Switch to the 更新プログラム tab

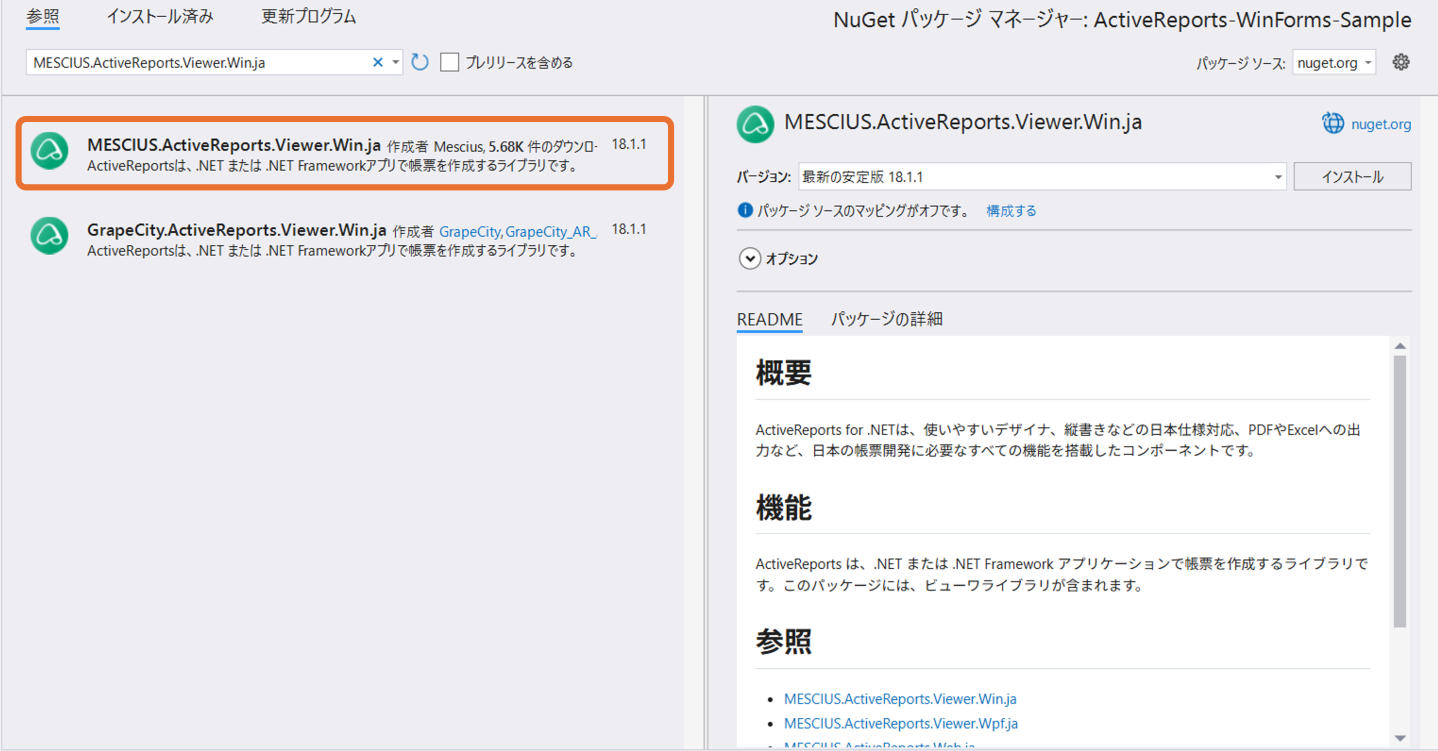(x=309, y=17)
